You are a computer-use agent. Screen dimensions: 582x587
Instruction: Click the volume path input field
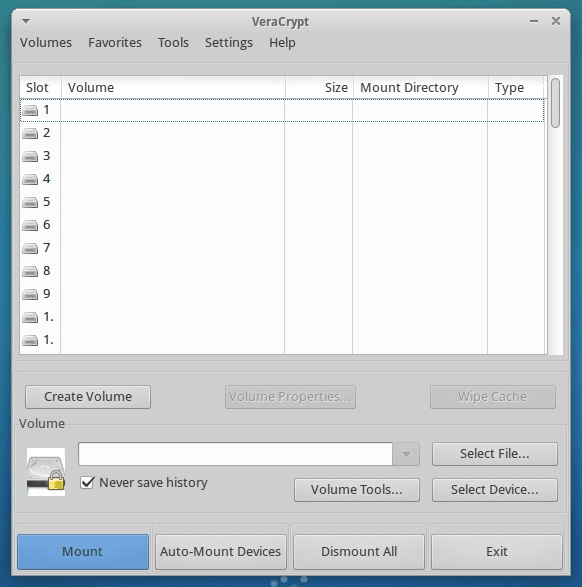click(x=235, y=454)
